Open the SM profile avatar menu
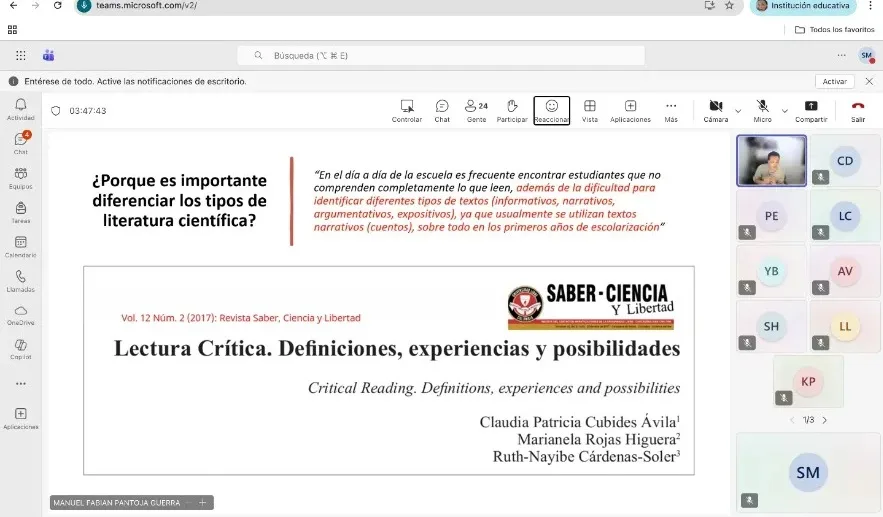The width and height of the screenshot is (883, 517). pos(866,55)
